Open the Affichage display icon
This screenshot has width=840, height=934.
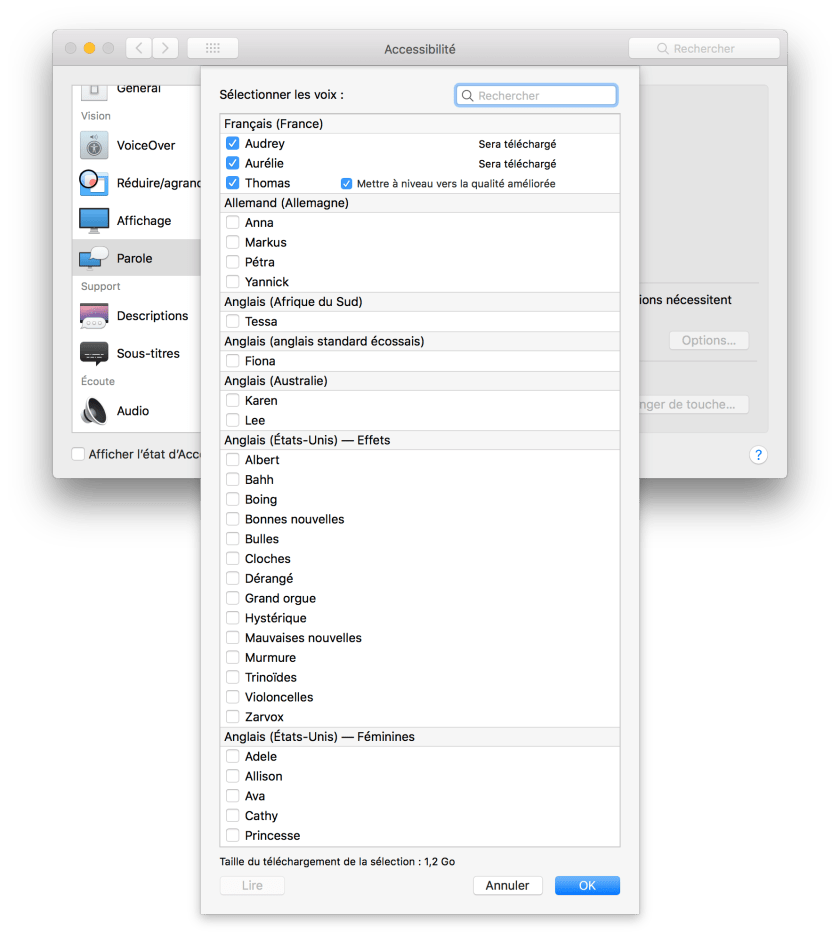(94, 221)
